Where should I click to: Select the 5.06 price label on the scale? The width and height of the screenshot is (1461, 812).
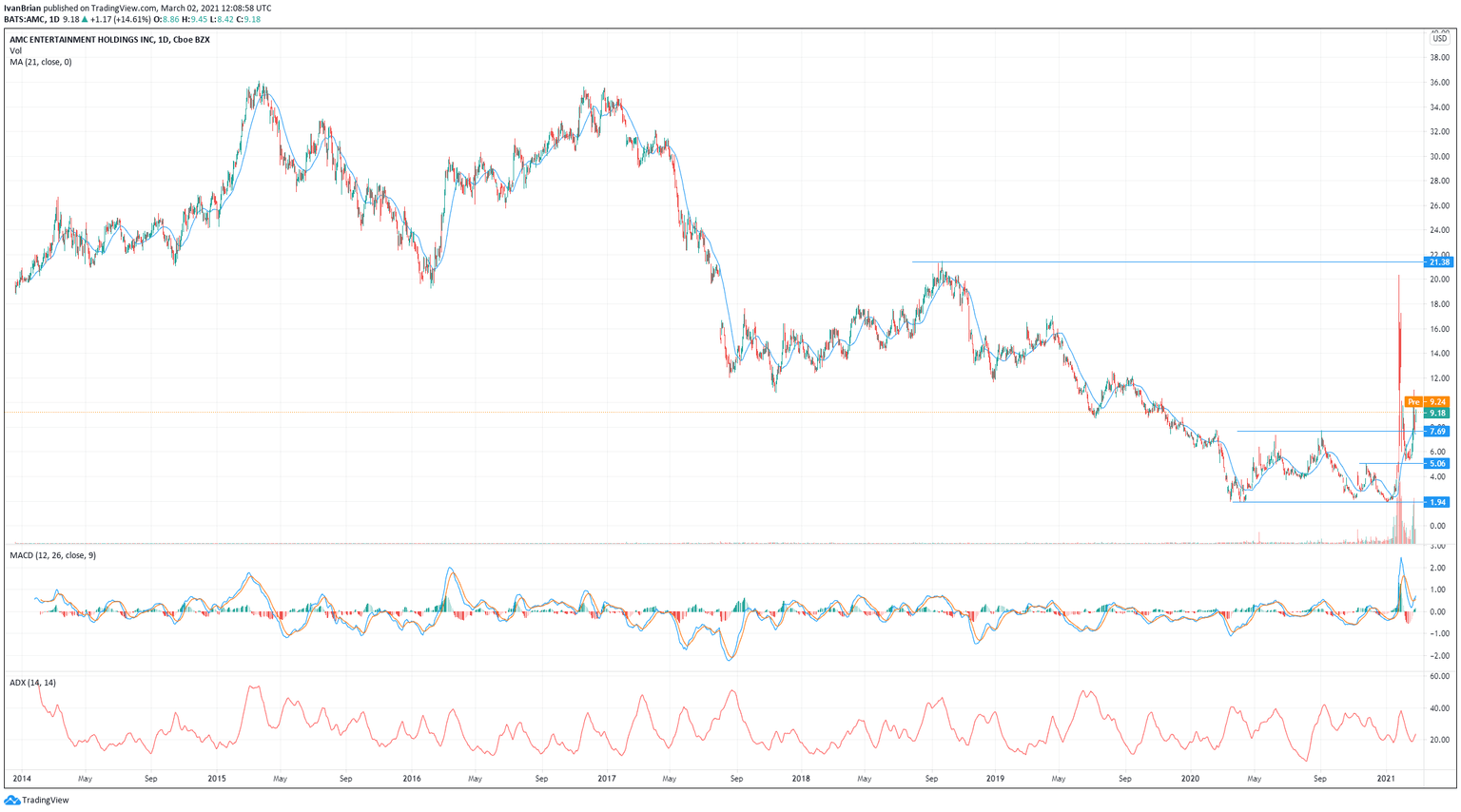[1439, 463]
